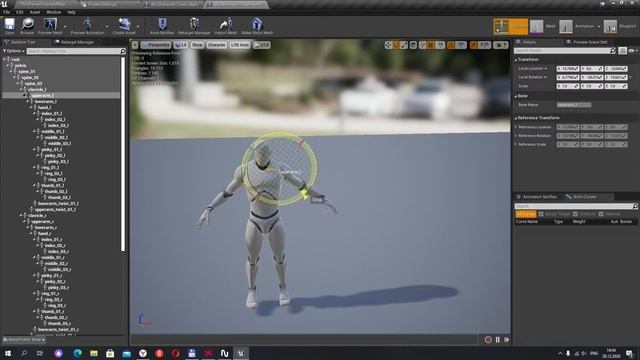Open the Help menu
Screen dimensions: 640x360
(71, 12)
